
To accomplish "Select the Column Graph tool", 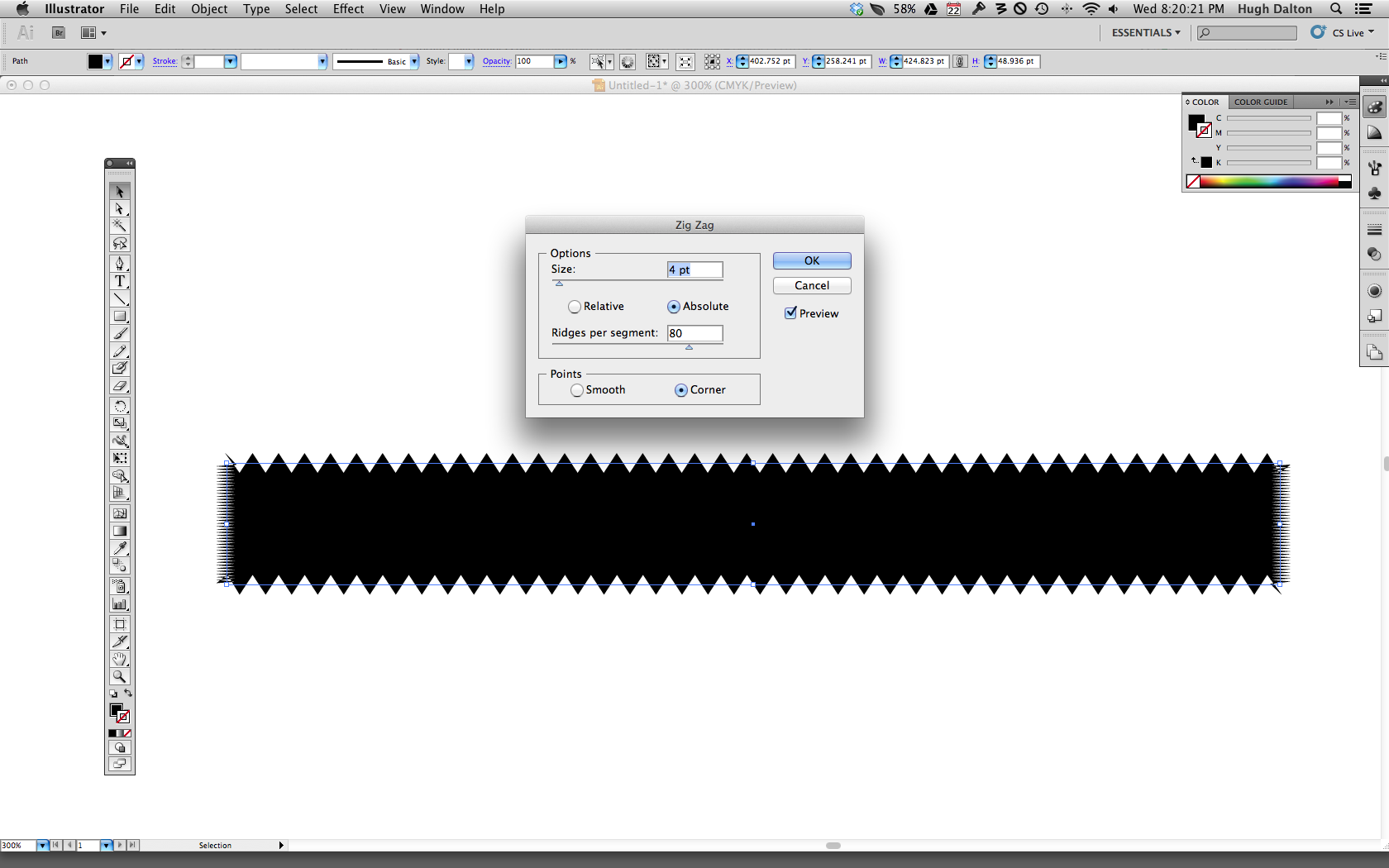I will pos(120,603).
